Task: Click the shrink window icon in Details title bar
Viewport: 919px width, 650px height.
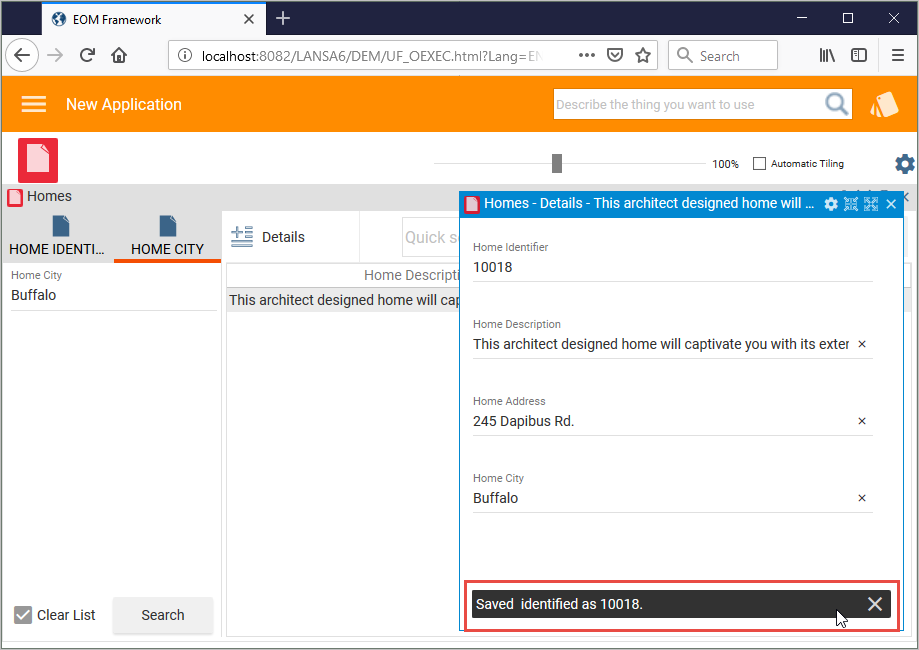Action: (850, 204)
